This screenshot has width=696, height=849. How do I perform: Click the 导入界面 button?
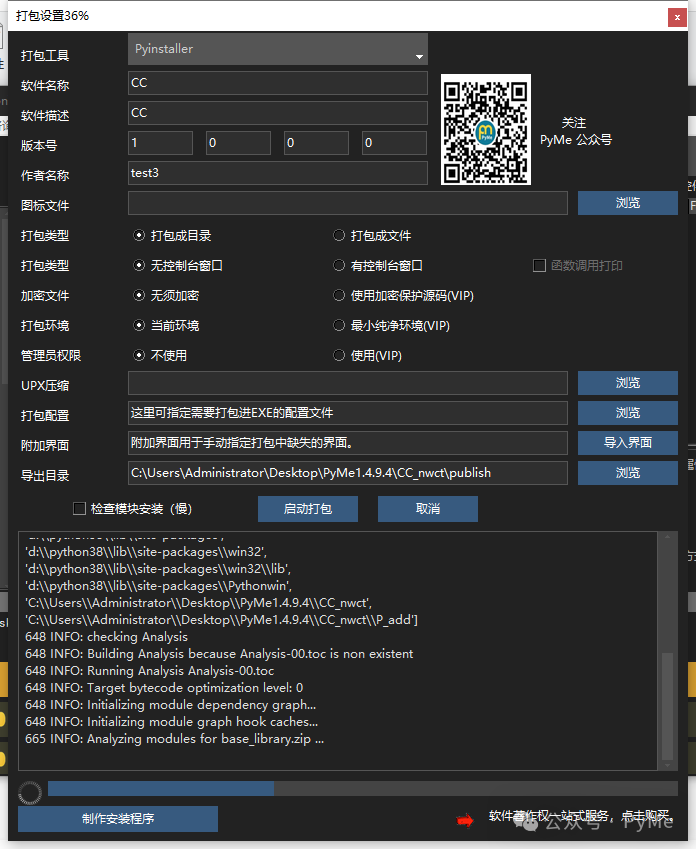(x=627, y=442)
